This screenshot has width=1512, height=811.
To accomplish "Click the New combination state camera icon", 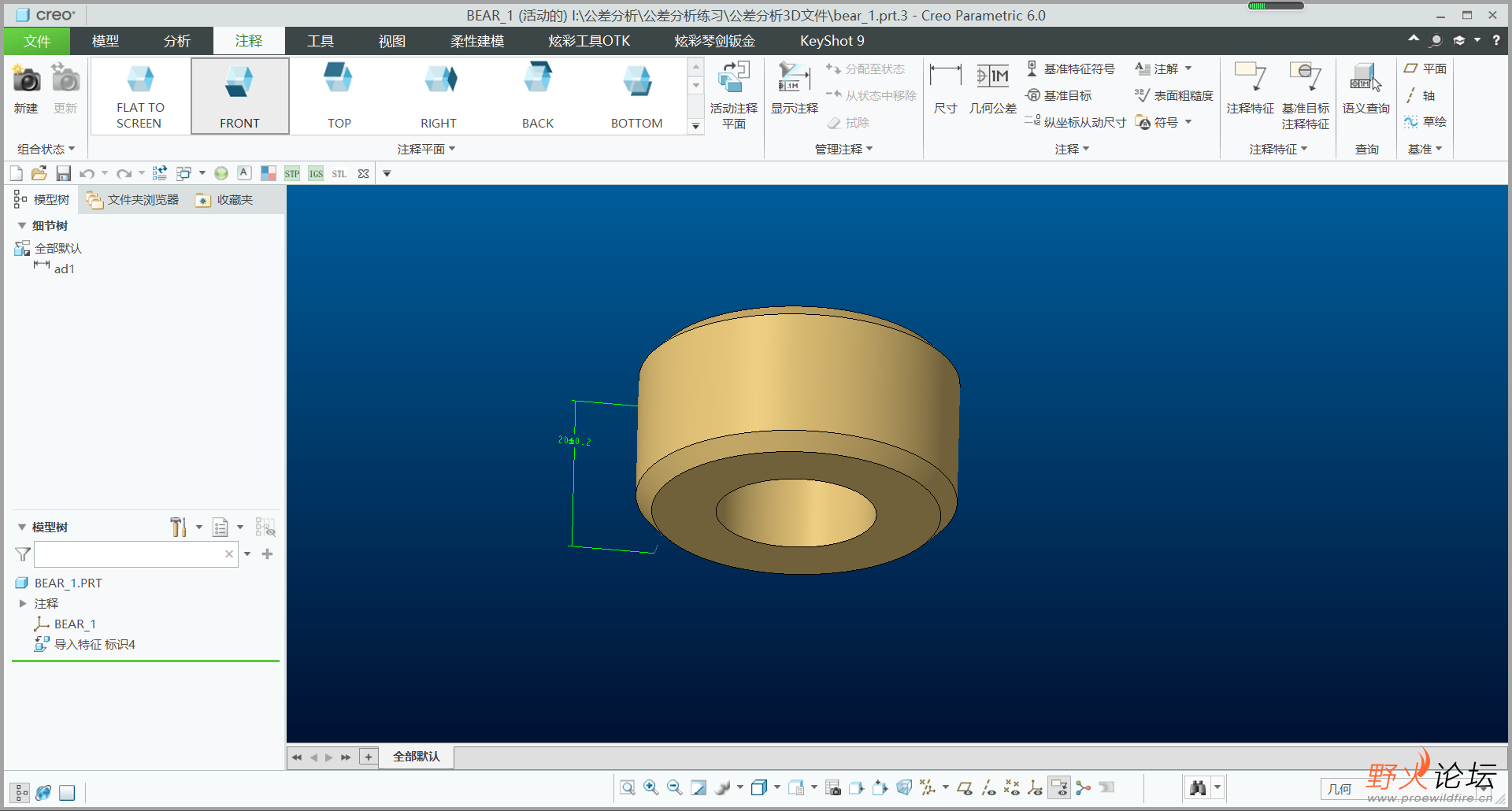I will tap(26, 79).
